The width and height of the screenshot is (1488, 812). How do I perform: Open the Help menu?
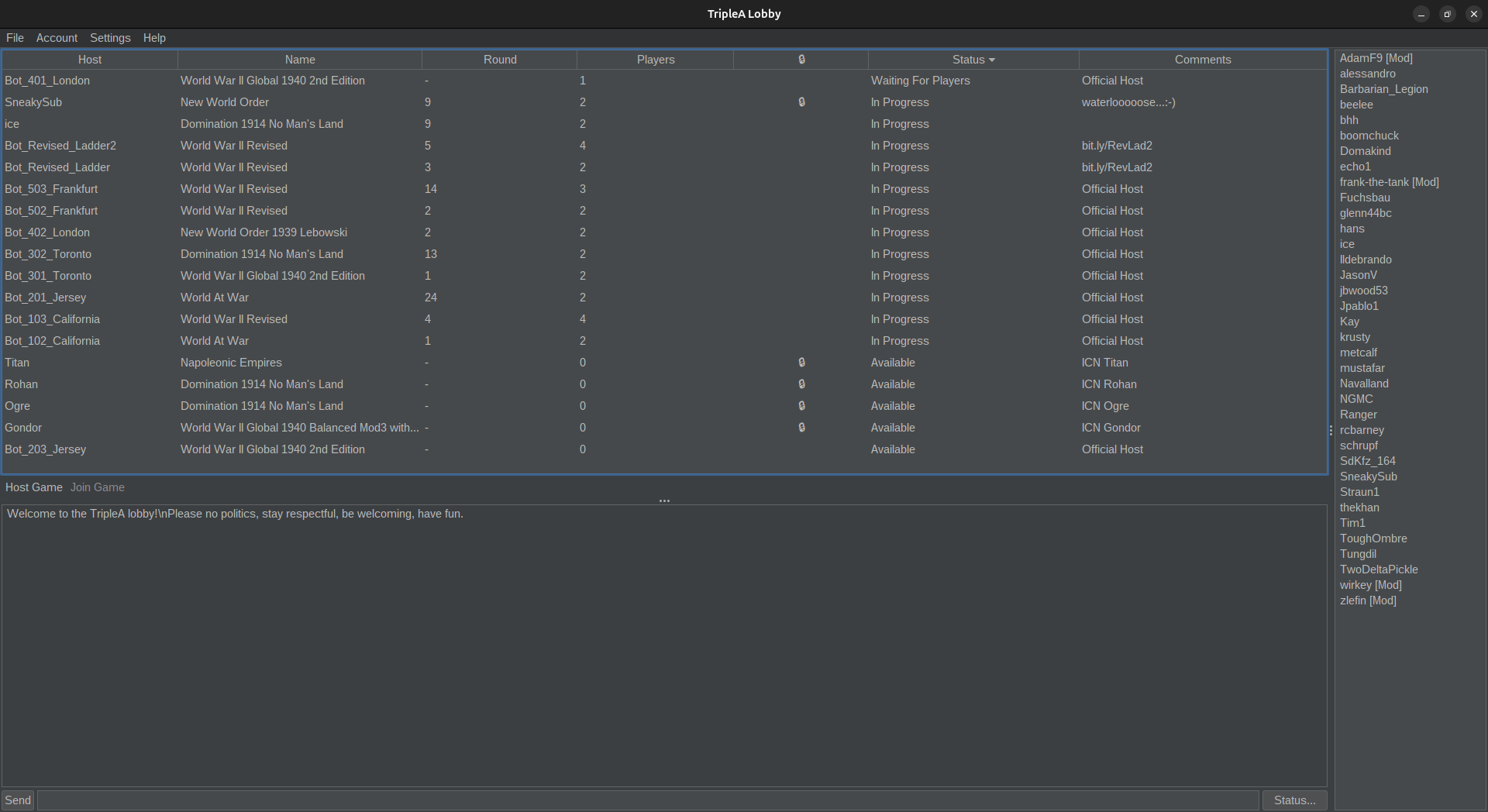154,38
